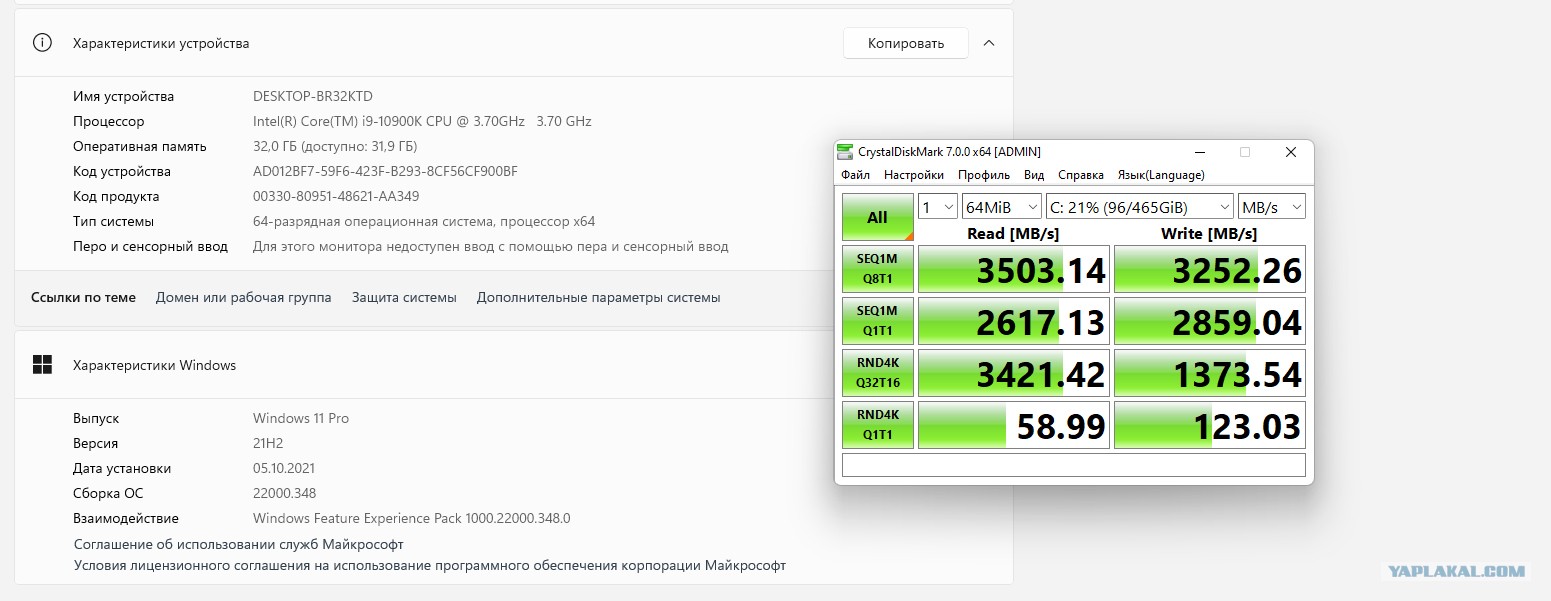
Task: Run the SEQ1M Q8T1 test
Action: (x=877, y=270)
